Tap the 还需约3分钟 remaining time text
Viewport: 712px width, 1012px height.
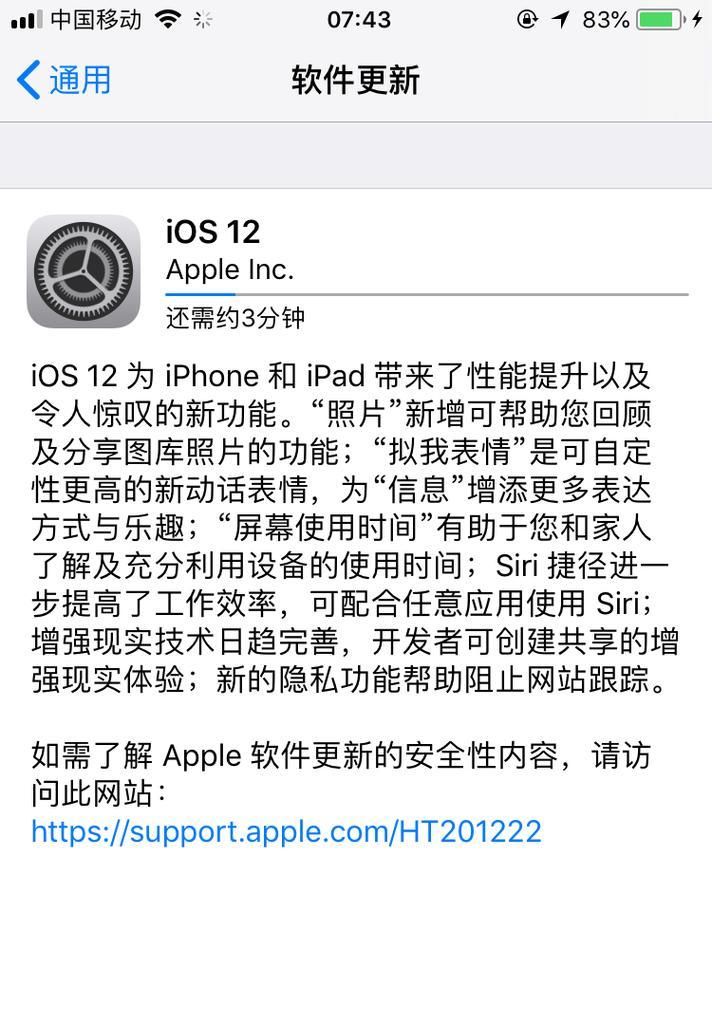(x=235, y=318)
